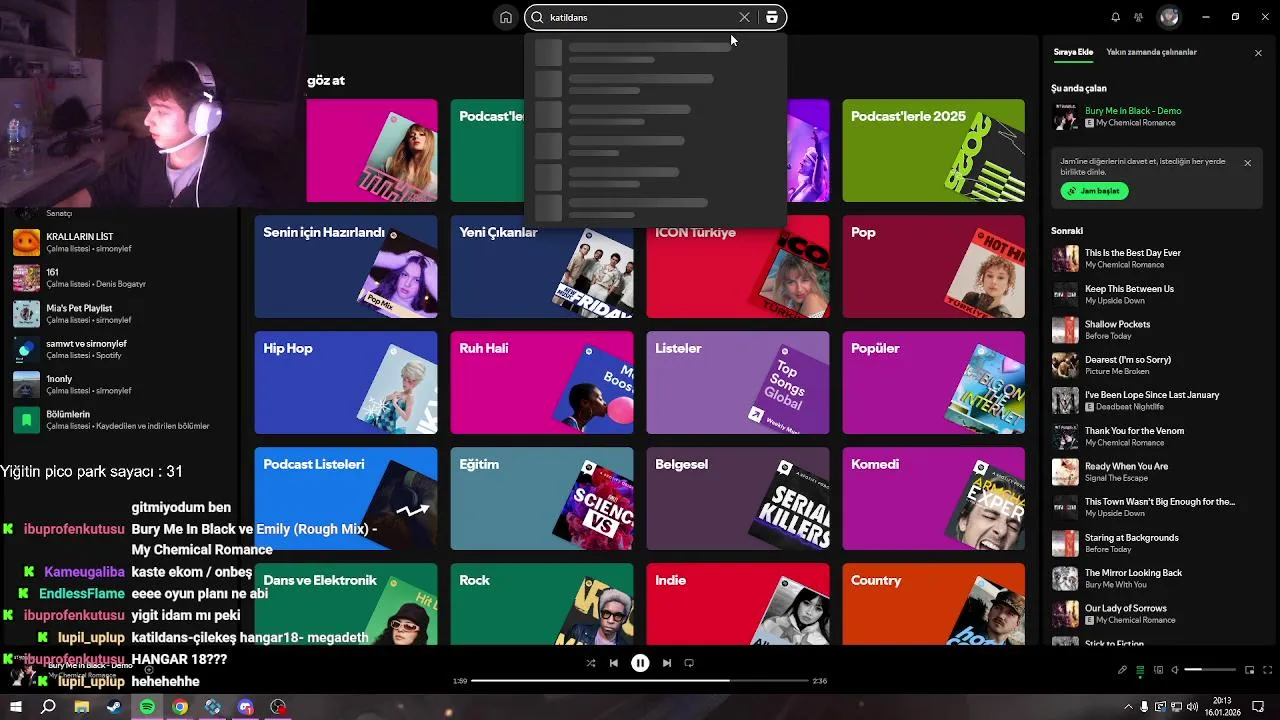This screenshot has height=720, width=1280.
Task: Open Google Chrome from the taskbar
Action: click(x=180, y=707)
